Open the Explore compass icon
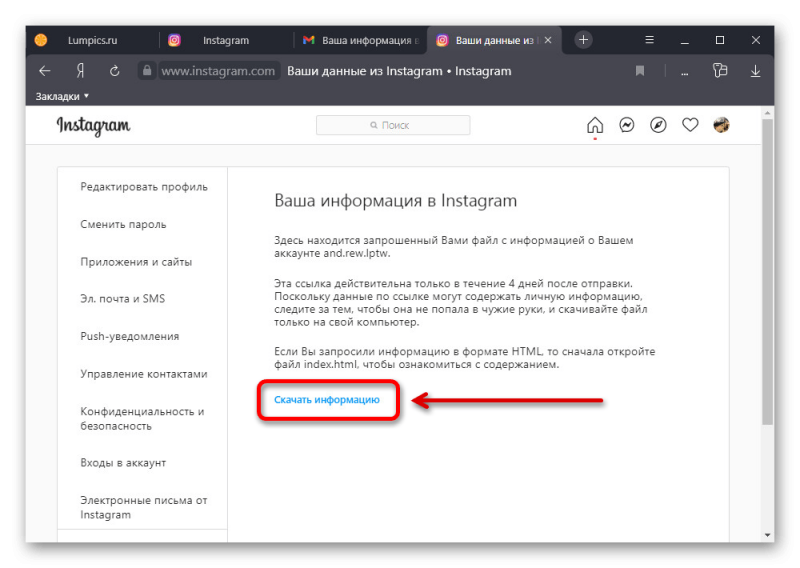800x568 pixels. pos(658,125)
